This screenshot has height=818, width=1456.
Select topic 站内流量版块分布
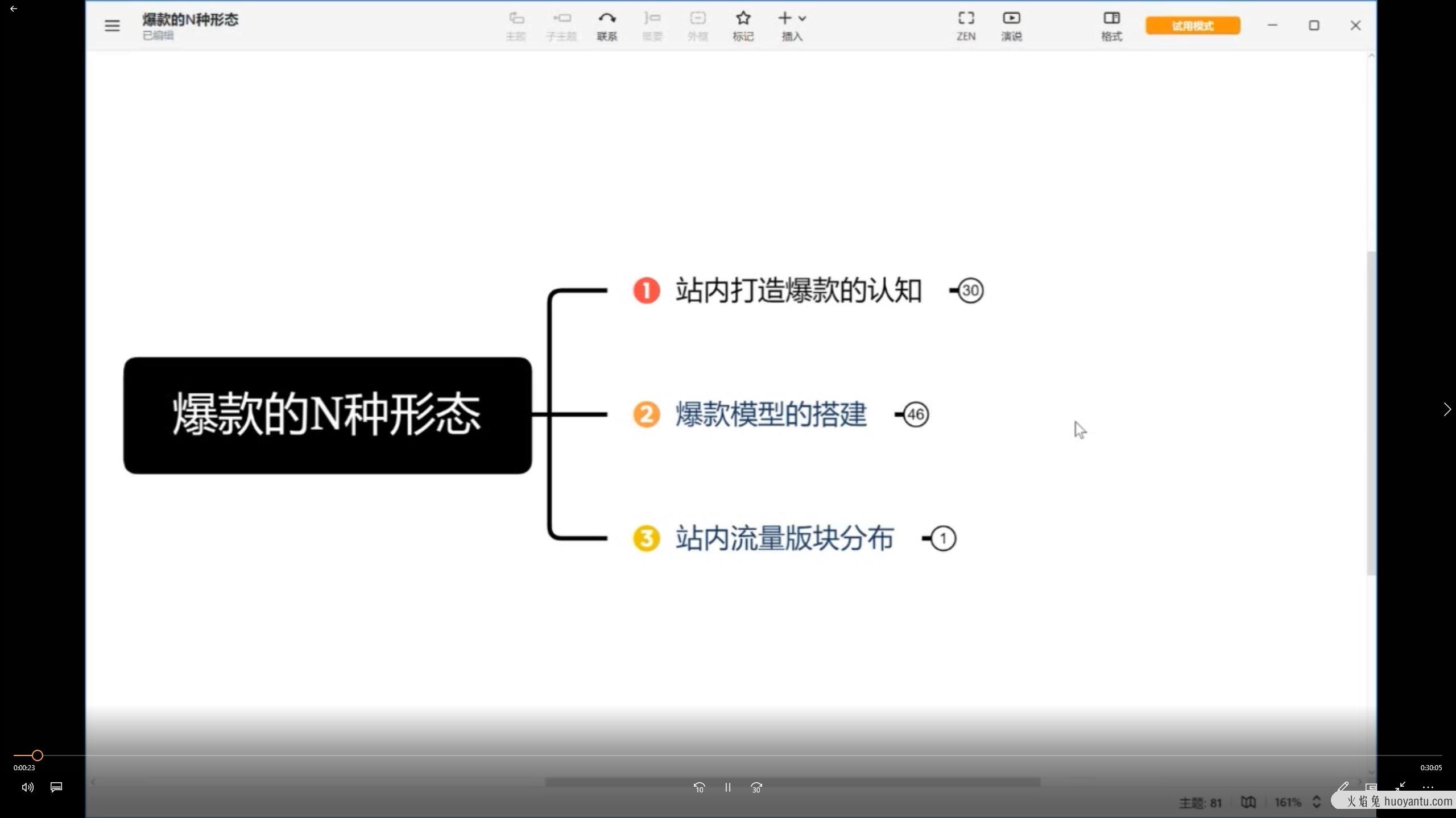(x=784, y=538)
